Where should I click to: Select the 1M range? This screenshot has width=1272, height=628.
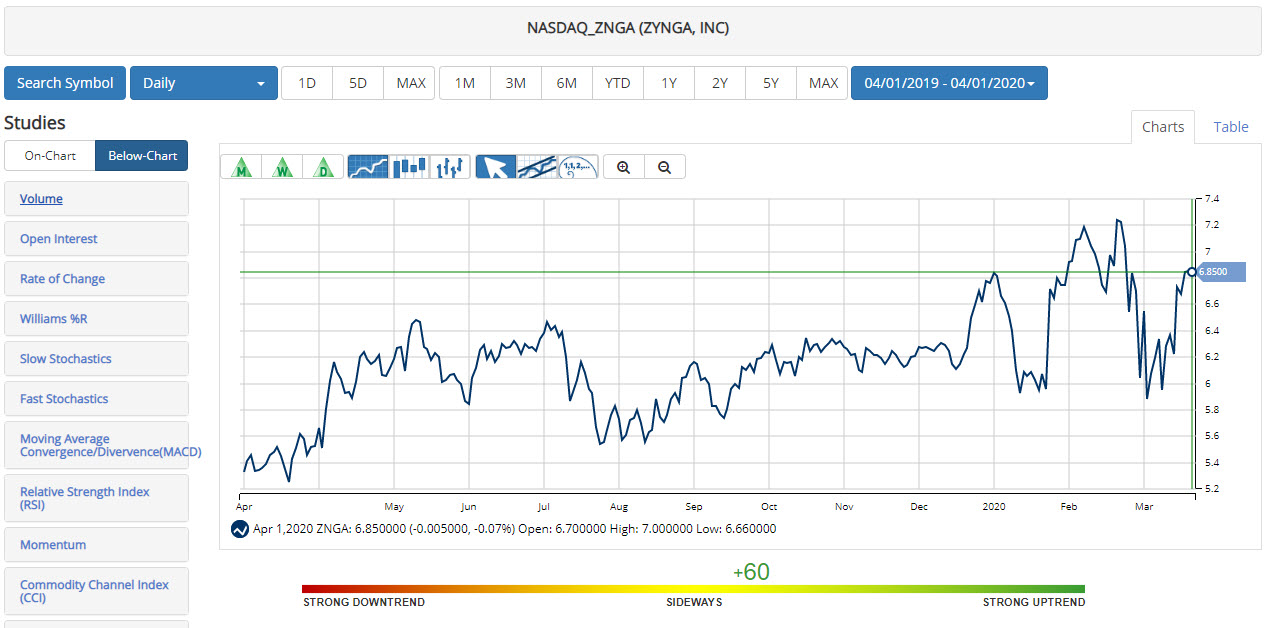click(x=465, y=83)
